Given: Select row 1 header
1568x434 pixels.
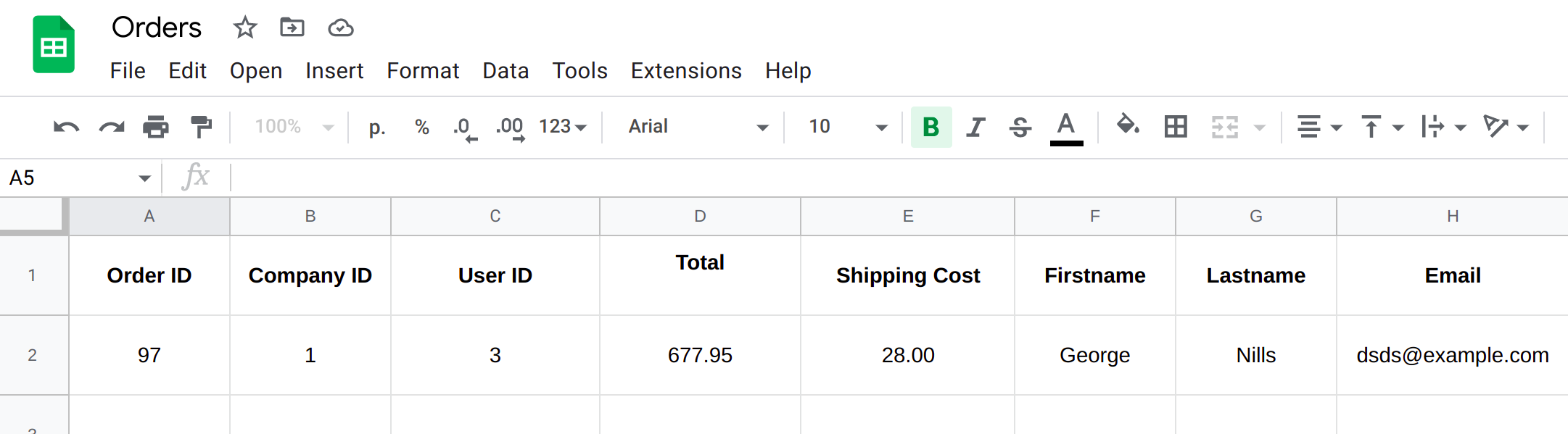Looking at the screenshot, I should coord(34,275).
